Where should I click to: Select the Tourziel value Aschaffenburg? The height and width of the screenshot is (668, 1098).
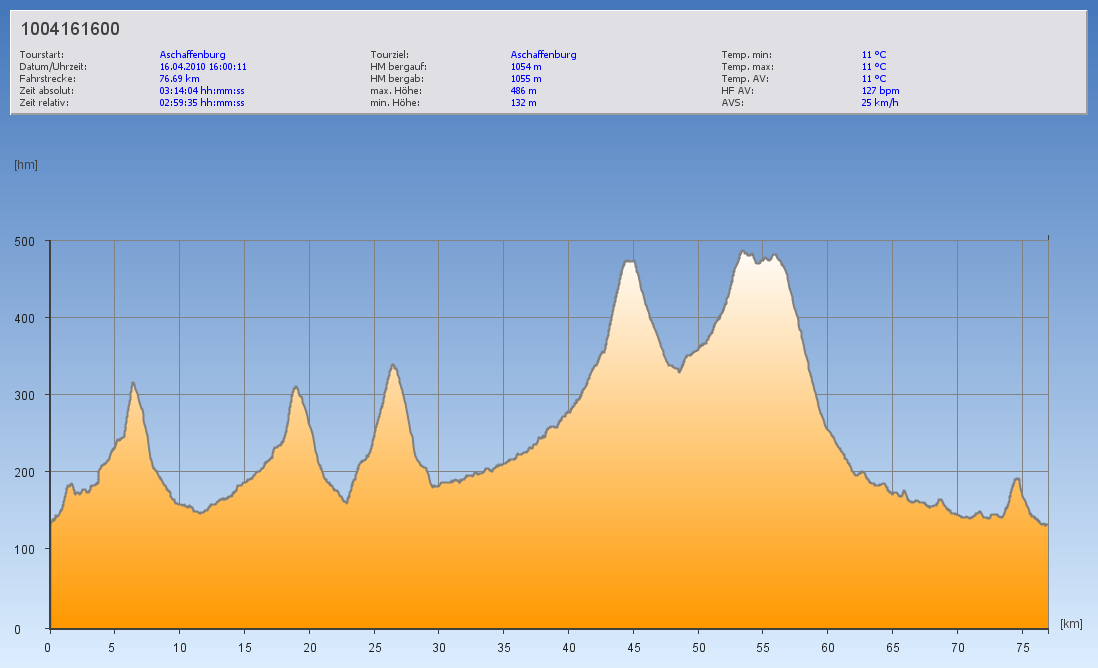point(543,55)
